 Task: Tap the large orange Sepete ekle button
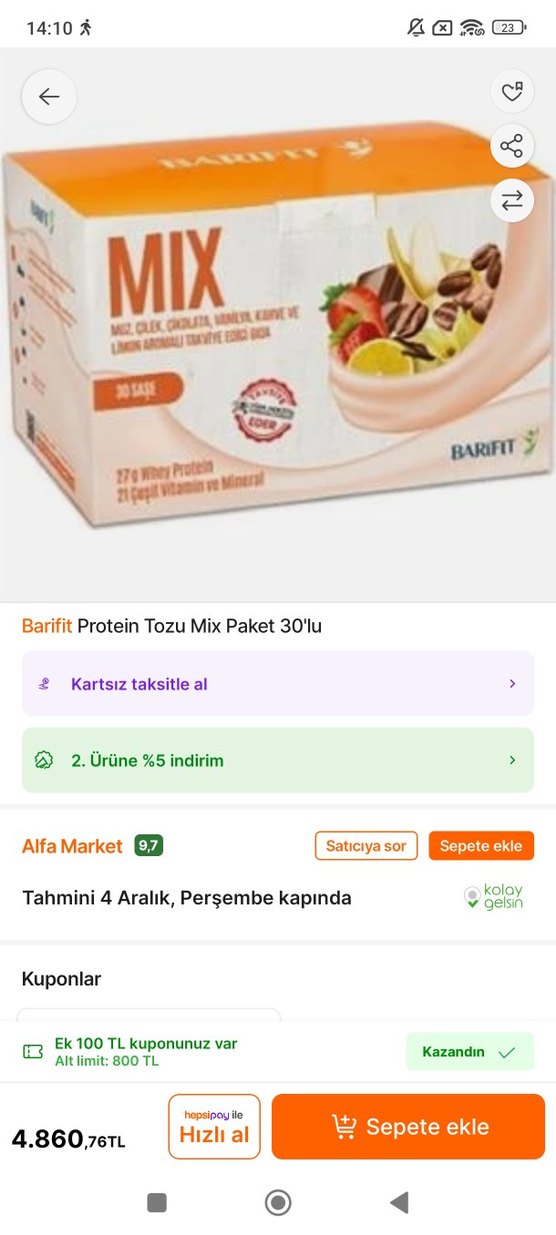pos(408,1126)
